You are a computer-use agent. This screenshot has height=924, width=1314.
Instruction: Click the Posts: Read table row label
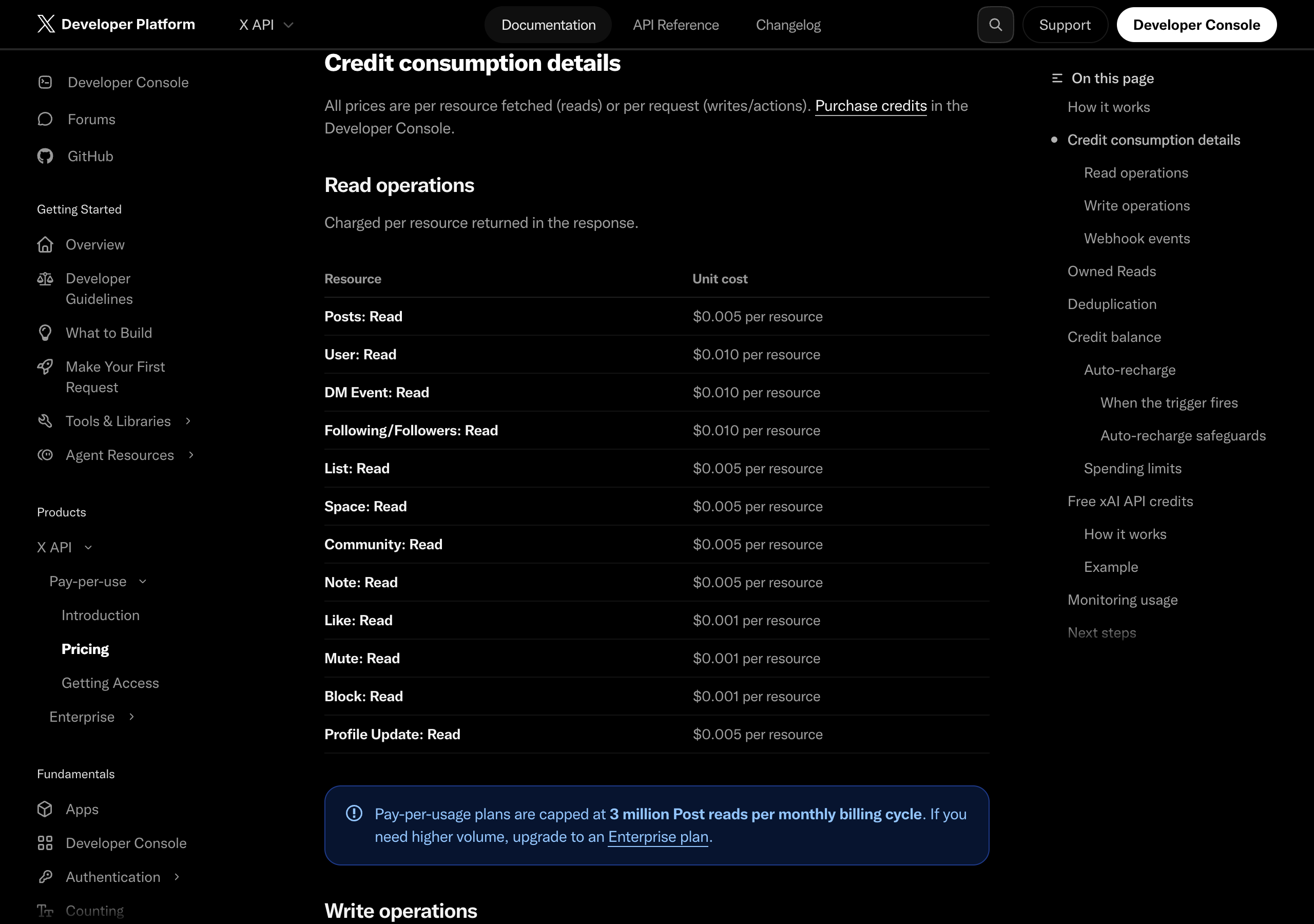click(x=363, y=317)
